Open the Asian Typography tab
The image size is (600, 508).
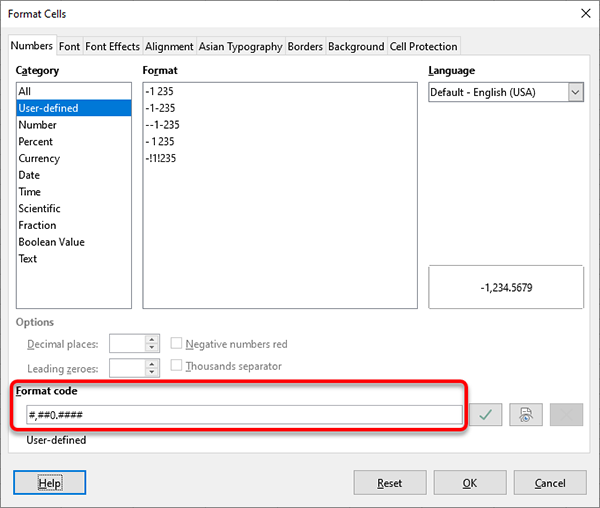click(x=240, y=46)
